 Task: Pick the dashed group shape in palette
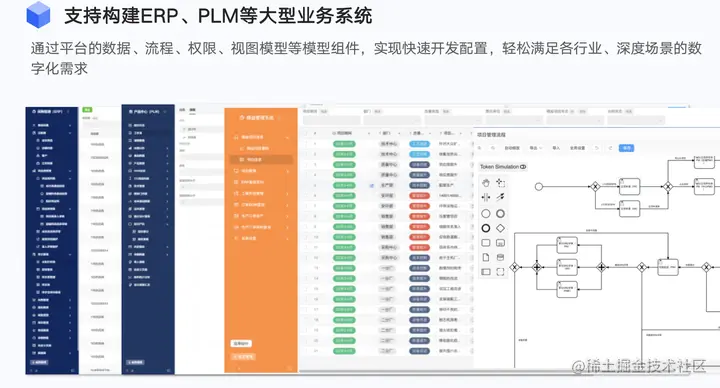coord(501,272)
